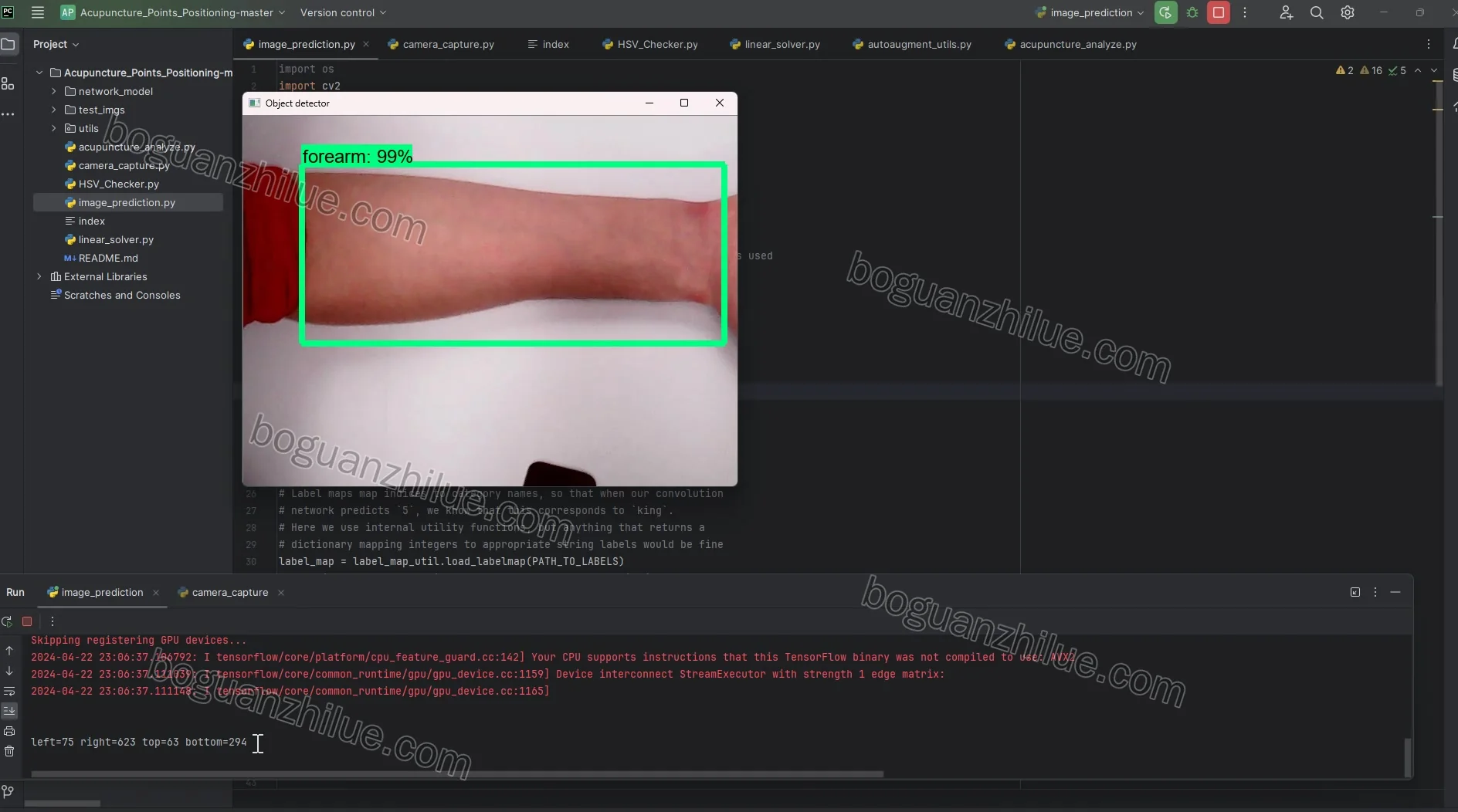The width and height of the screenshot is (1458, 812).
Task: Open Run output in the editor
Action: 1355,592
